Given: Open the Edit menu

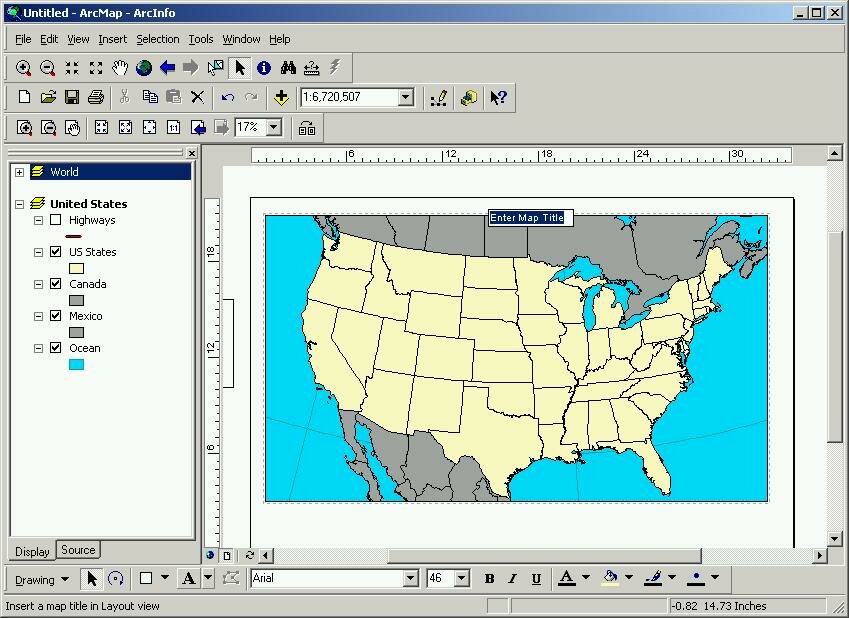Looking at the screenshot, I should (x=49, y=39).
